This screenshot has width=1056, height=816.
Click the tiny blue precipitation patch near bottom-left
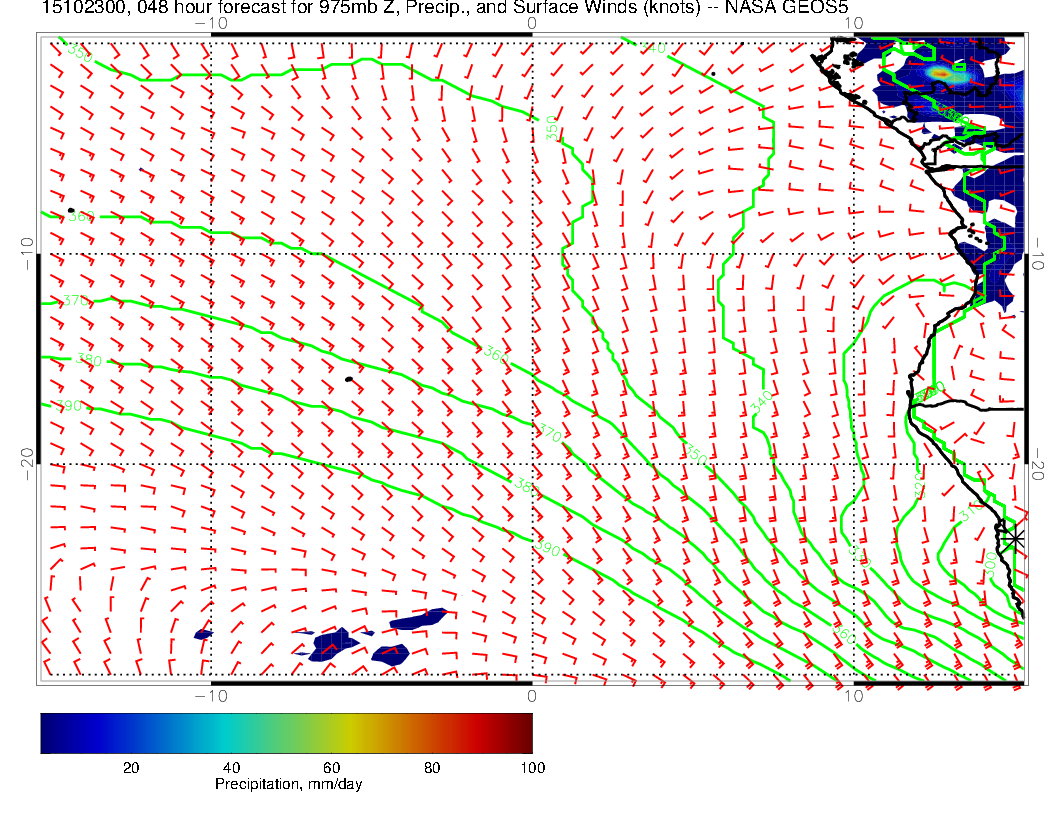point(203,634)
